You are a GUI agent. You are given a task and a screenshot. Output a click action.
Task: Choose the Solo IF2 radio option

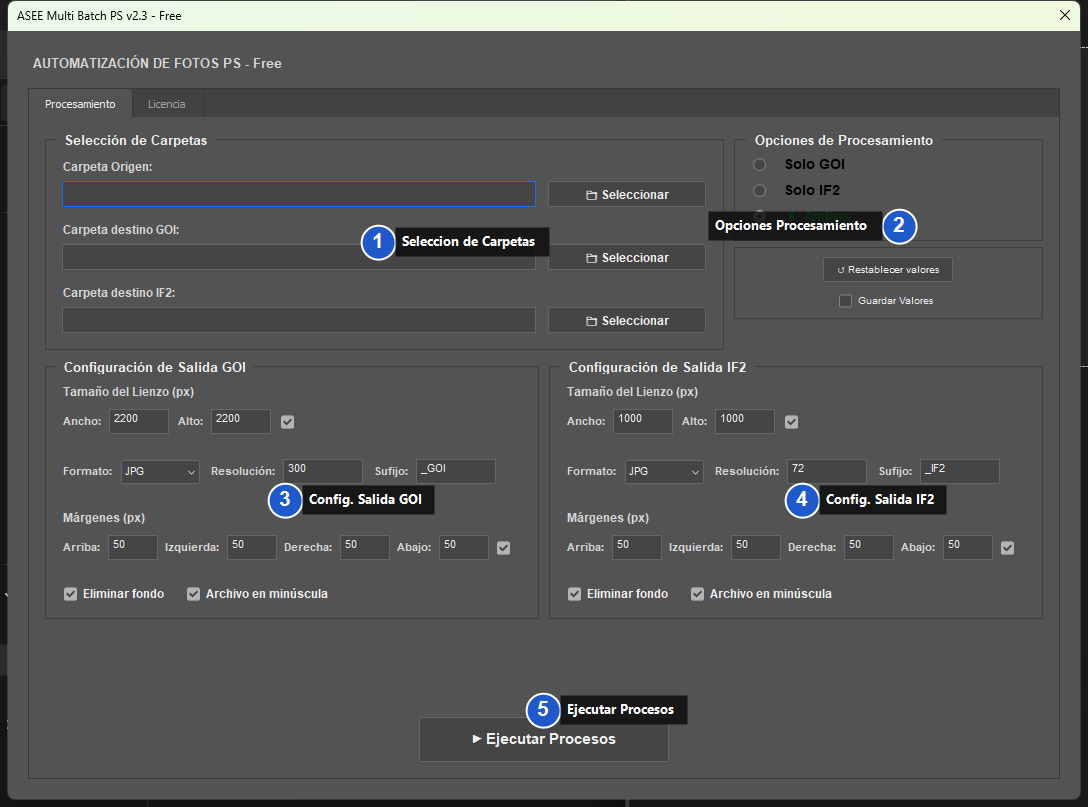[x=760, y=190]
